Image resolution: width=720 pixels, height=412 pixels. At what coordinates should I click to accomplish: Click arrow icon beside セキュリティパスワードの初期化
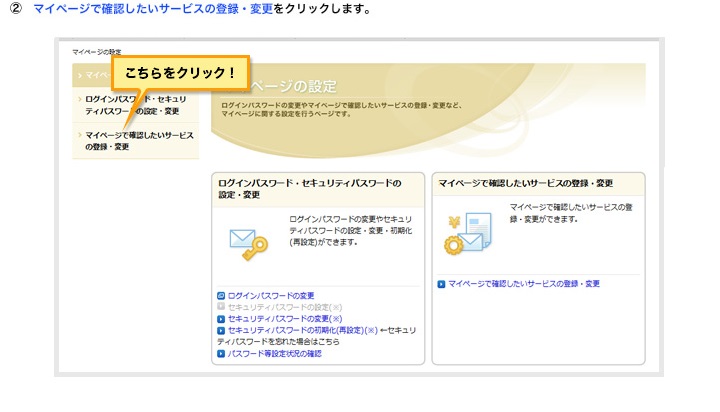pos(221,329)
